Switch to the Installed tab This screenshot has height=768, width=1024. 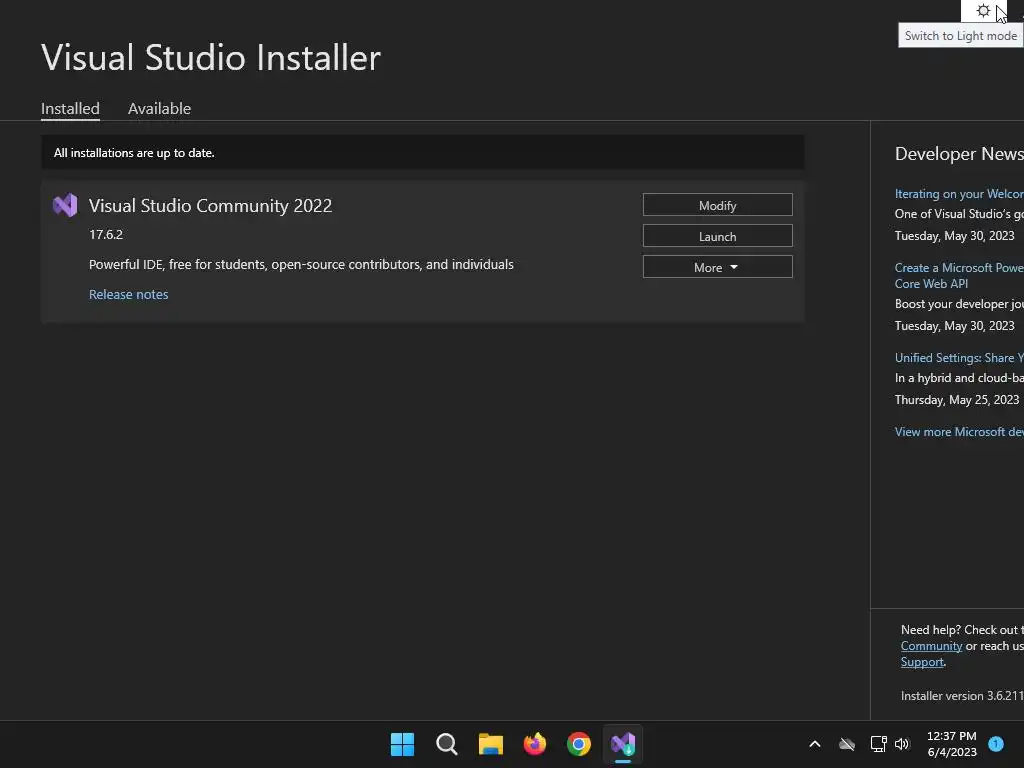[70, 108]
